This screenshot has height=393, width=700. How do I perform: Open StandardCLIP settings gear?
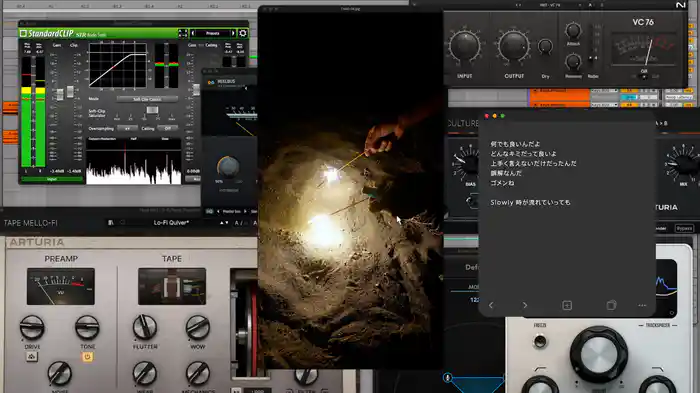[x=243, y=33]
